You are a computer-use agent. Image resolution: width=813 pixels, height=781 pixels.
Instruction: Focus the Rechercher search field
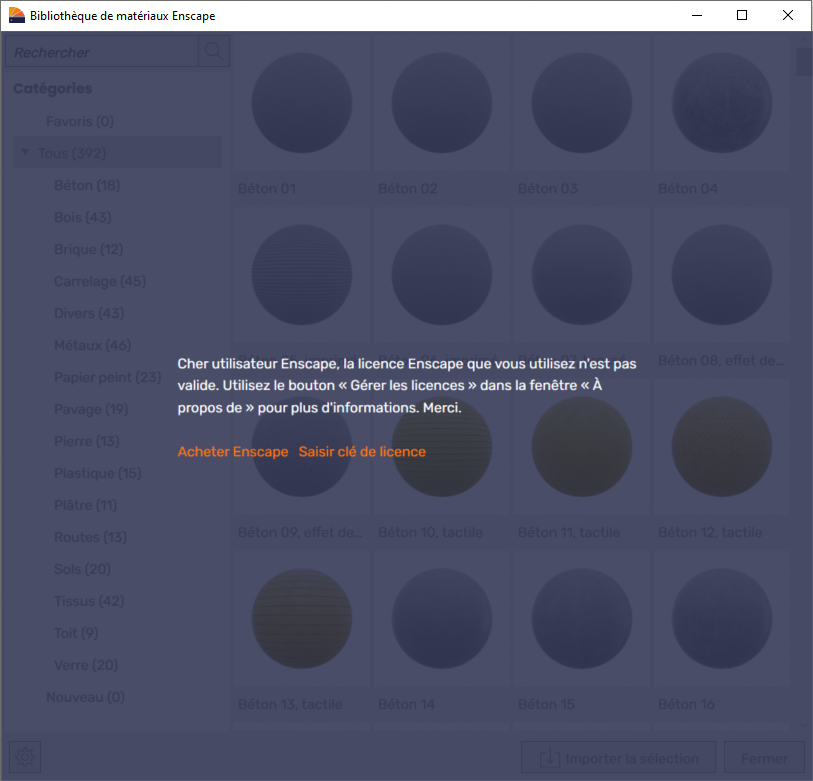(102, 52)
